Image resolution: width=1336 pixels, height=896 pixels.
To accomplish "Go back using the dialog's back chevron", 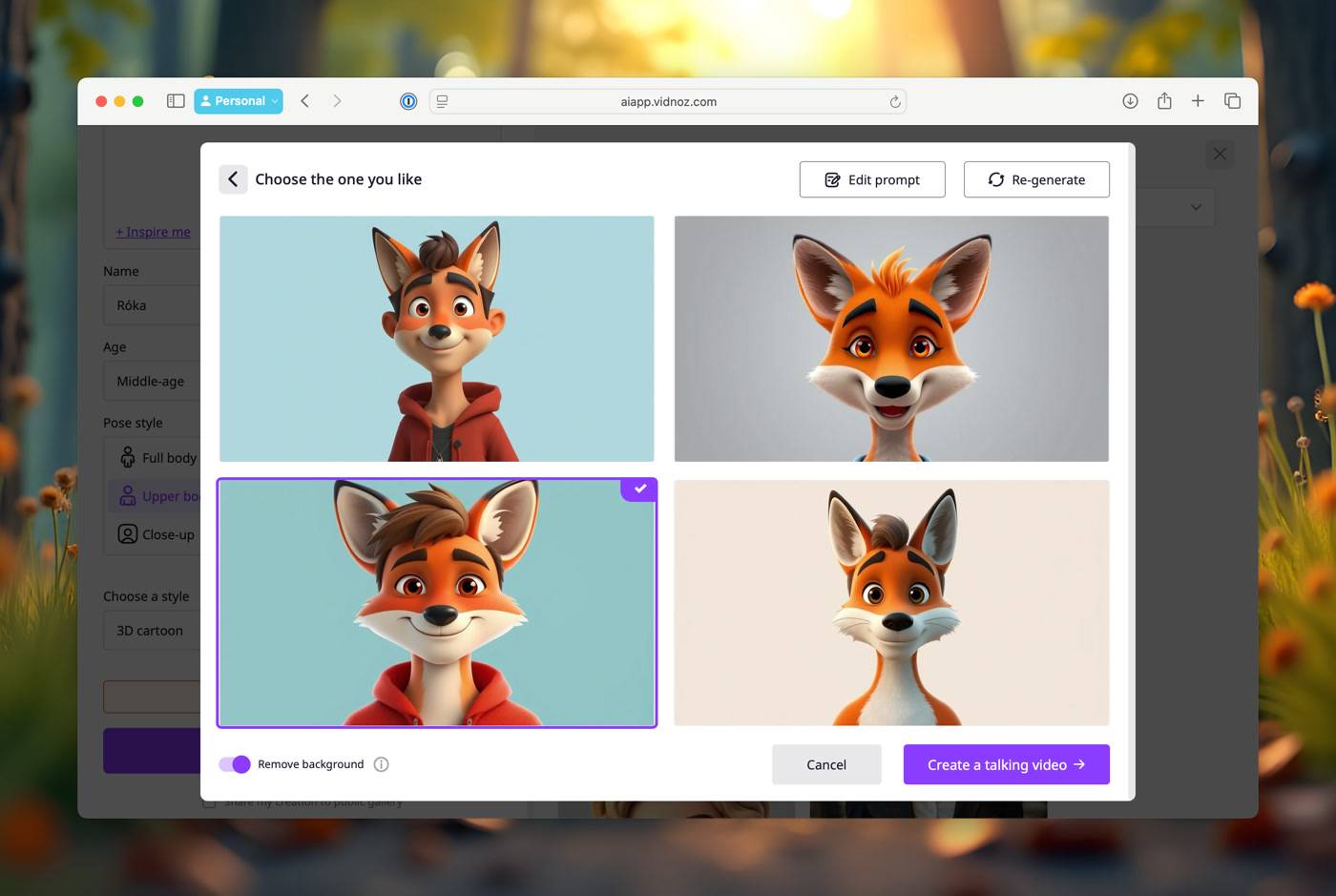I will click(233, 179).
